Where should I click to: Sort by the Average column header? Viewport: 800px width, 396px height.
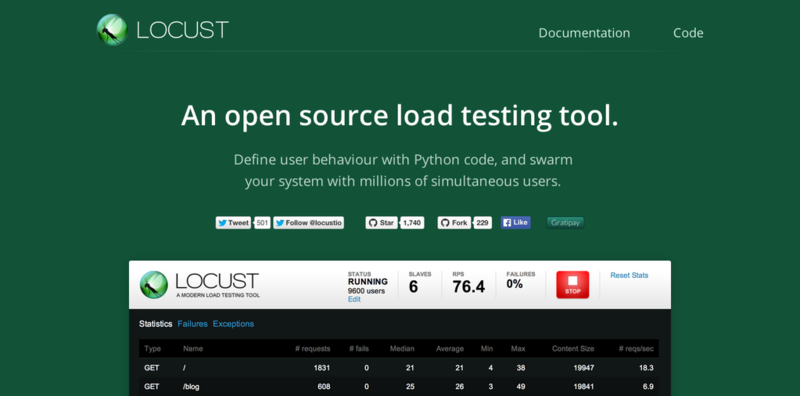pos(449,349)
